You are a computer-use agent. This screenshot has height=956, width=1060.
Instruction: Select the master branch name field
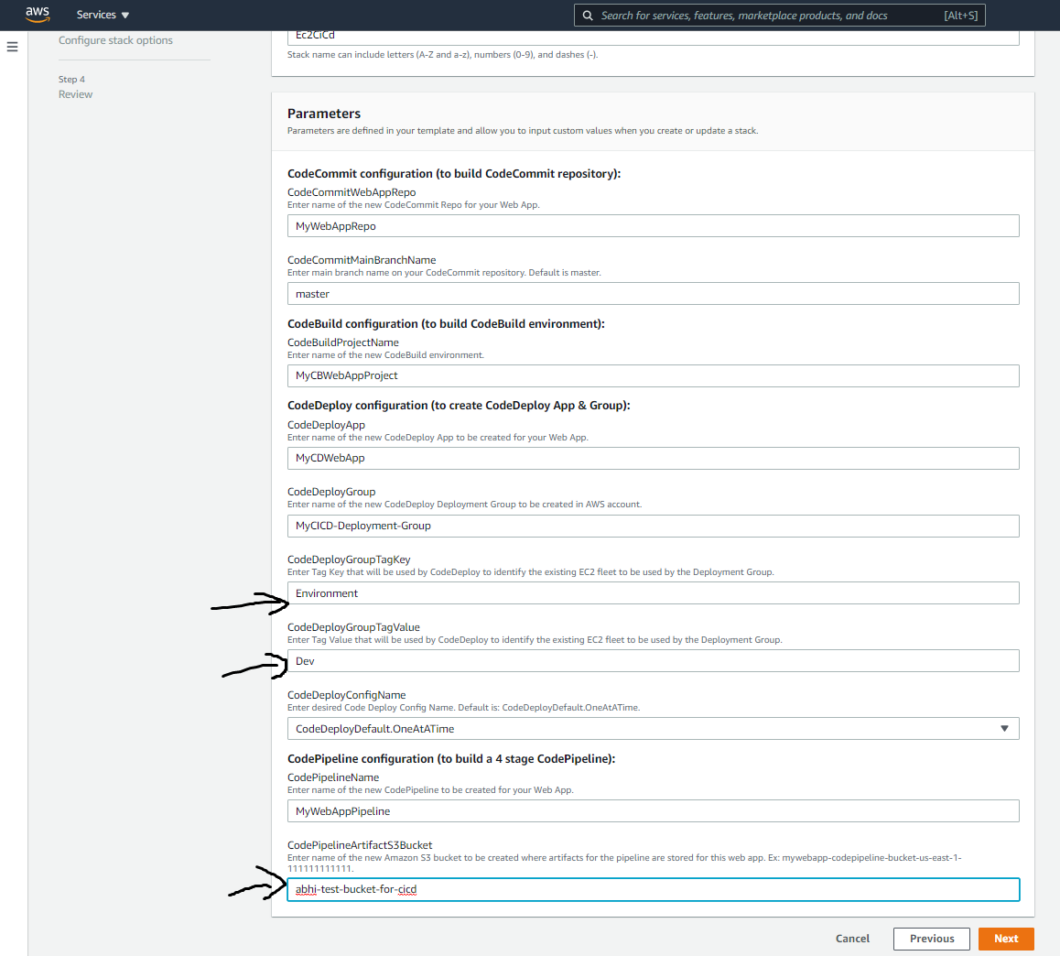652,293
